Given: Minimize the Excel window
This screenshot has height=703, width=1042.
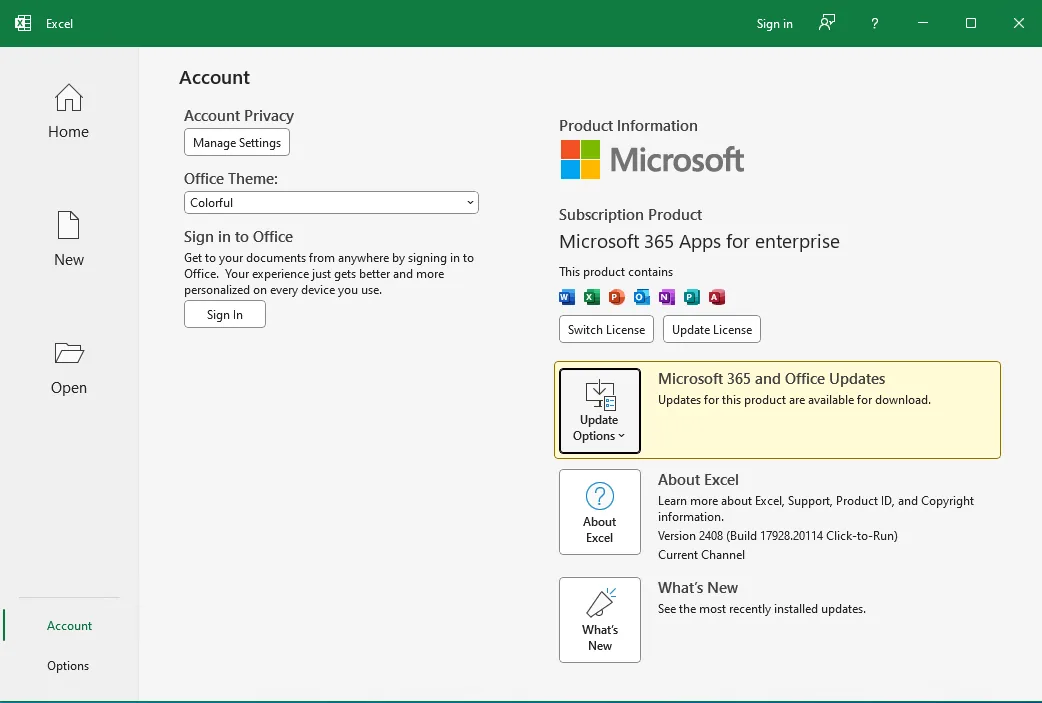Looking at the screenshot, I should tap(922, 23).
